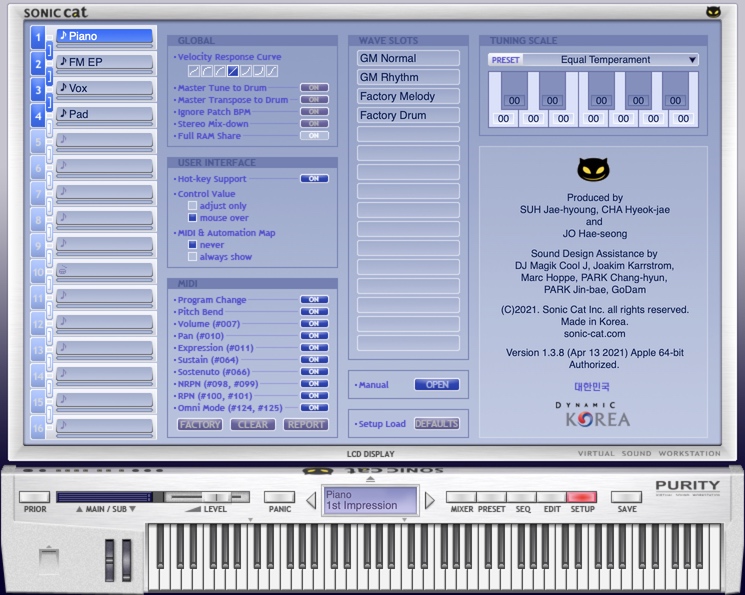The image size is (745, 595).
Task: Select the Piano channel slot
Action: [105, 38]
